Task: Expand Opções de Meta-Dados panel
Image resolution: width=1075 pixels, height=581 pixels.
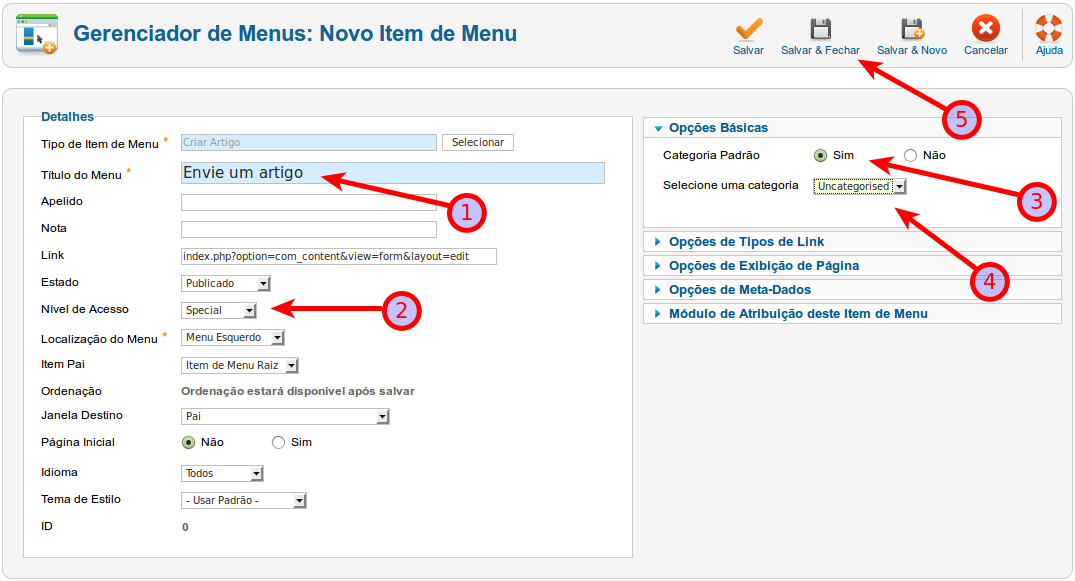Action: (x=739, y=290)
